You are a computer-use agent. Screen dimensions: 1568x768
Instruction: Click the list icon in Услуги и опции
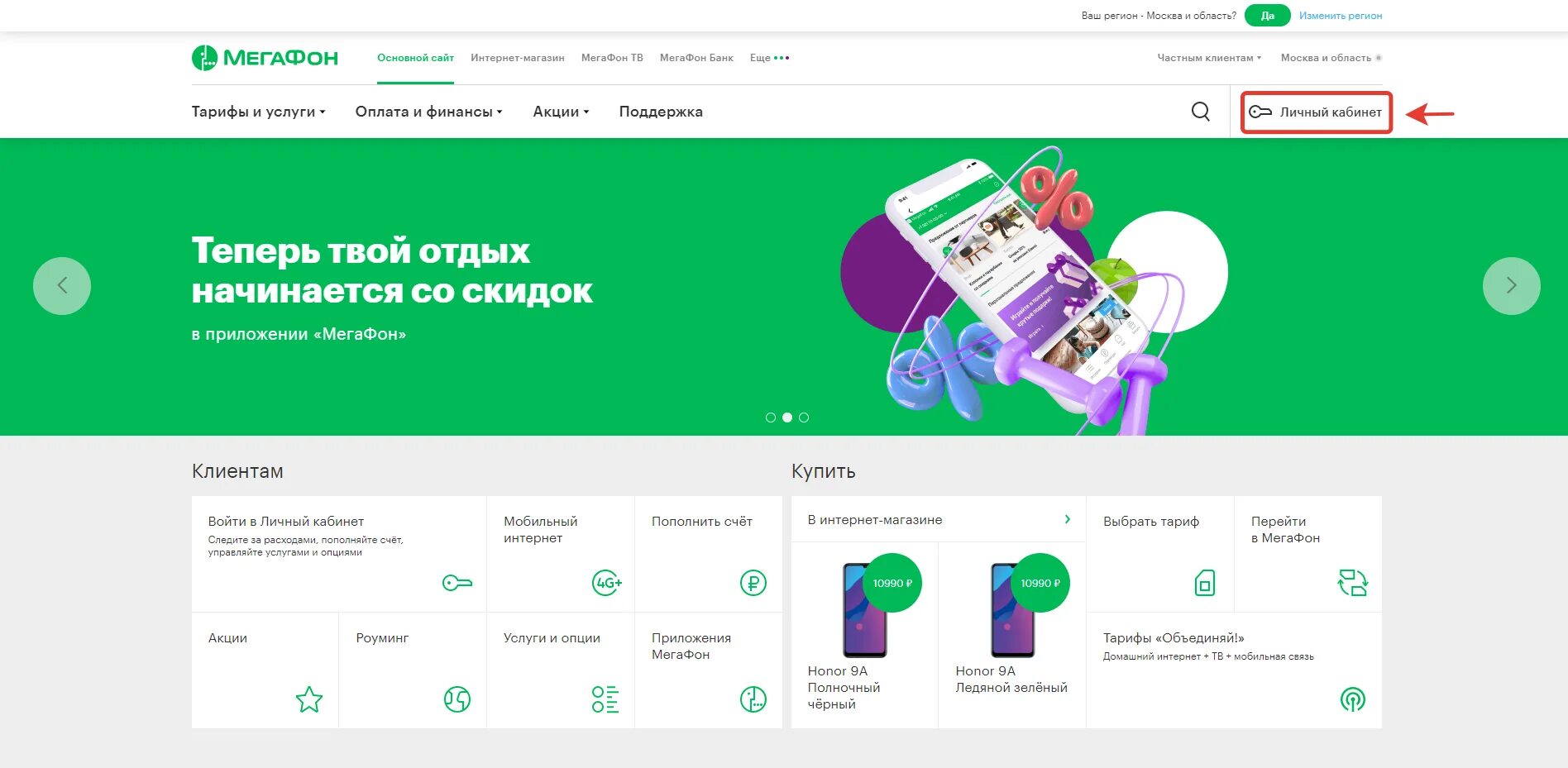coord(605,699)
